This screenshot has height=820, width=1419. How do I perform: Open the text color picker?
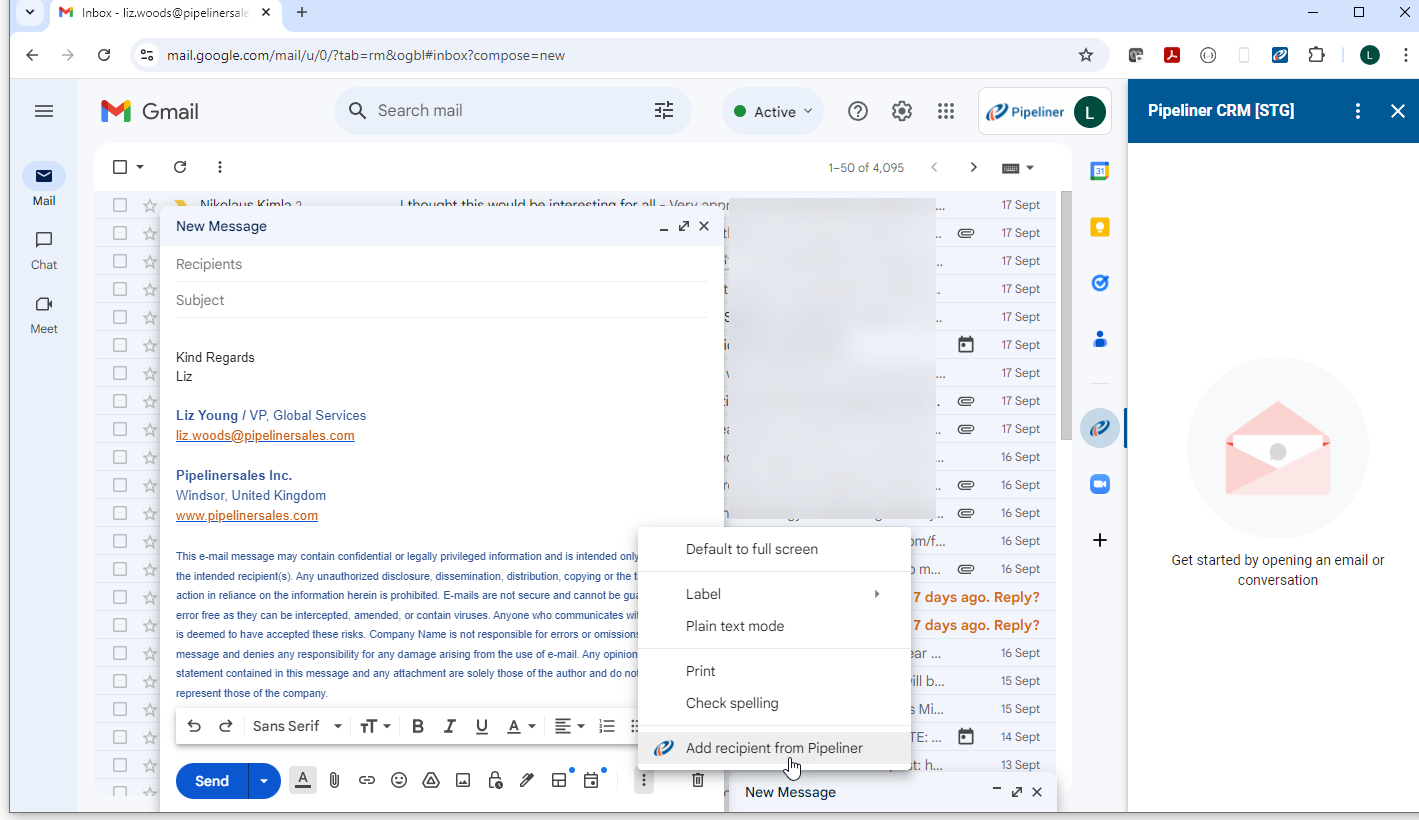tap(520, 726)
